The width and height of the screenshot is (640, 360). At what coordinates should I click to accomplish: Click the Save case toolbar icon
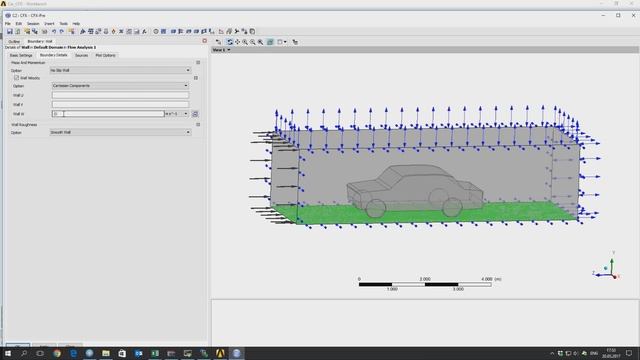coord(9,31)
